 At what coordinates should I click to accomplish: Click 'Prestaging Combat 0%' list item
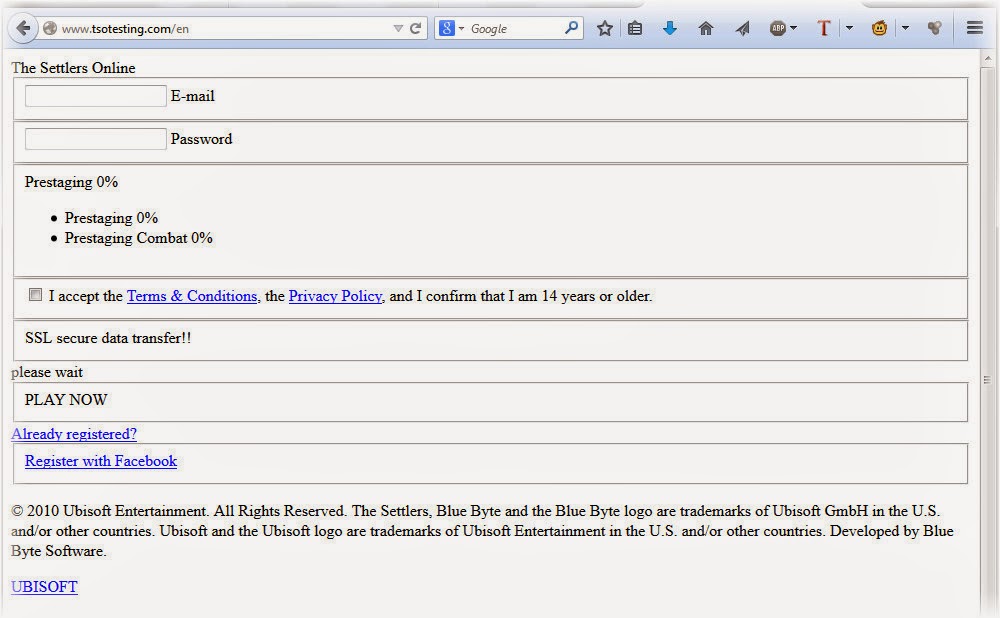pos(138,238)
